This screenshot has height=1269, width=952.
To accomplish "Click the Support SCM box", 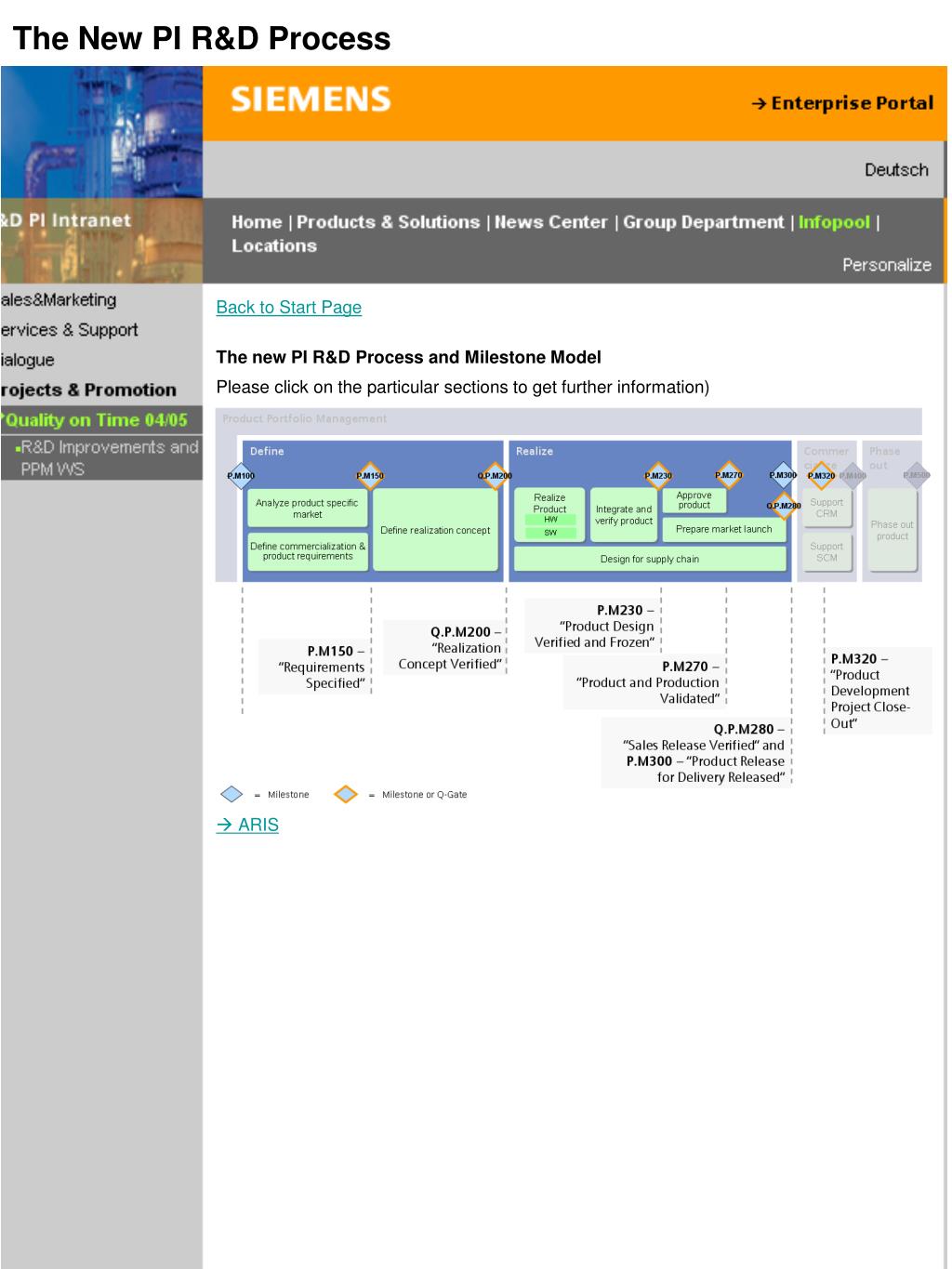I will (826, 552).
